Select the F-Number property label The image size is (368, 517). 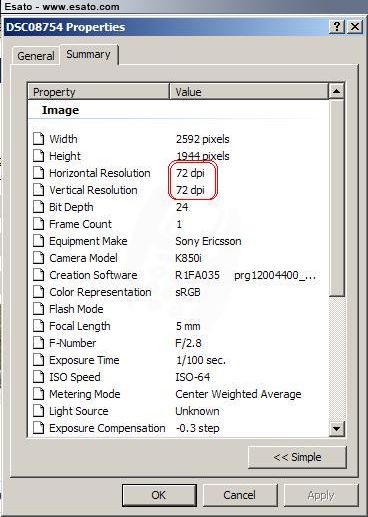coord(72,343)
